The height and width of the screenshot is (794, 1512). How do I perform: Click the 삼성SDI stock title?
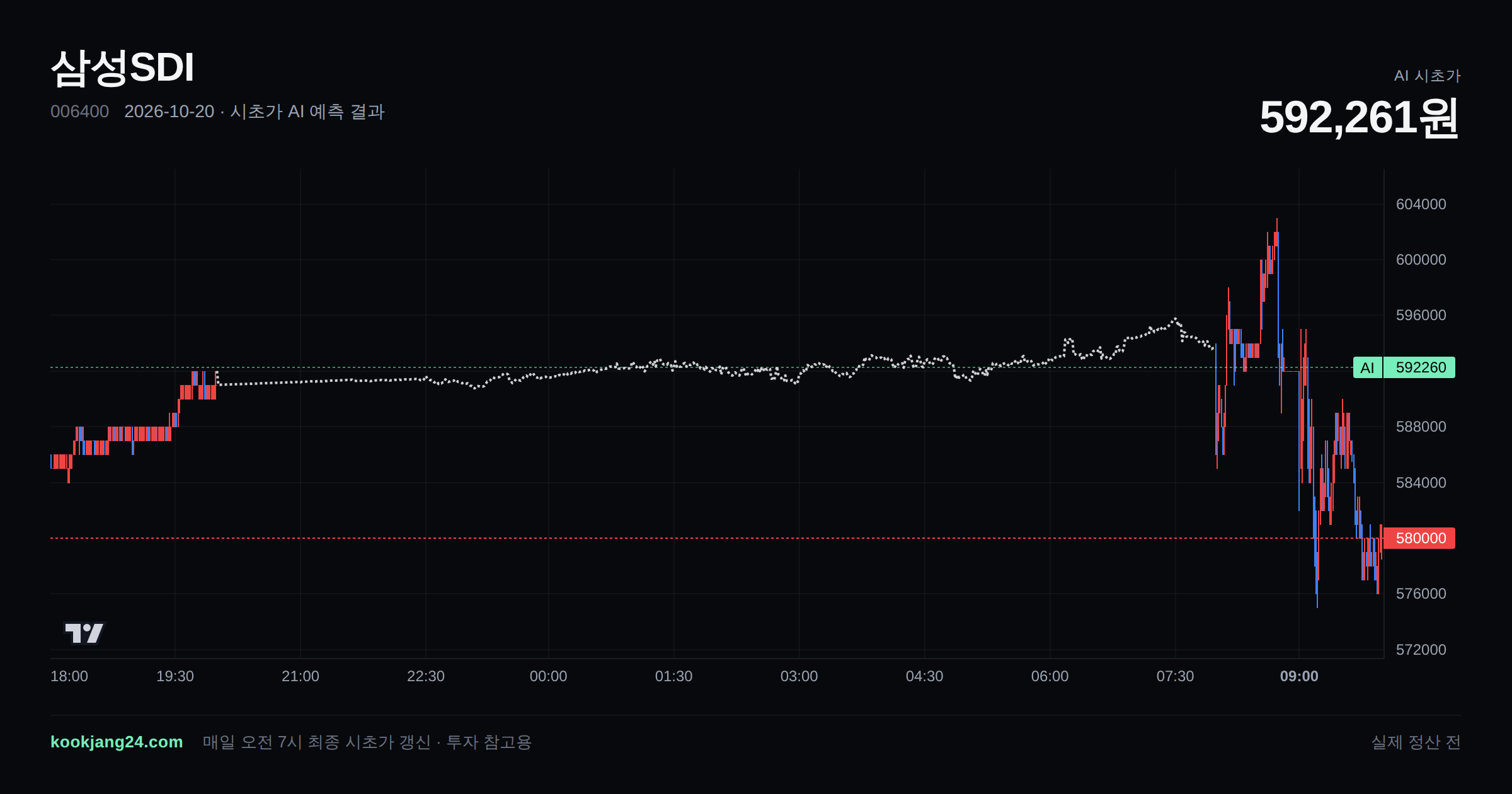coord(122,67)
